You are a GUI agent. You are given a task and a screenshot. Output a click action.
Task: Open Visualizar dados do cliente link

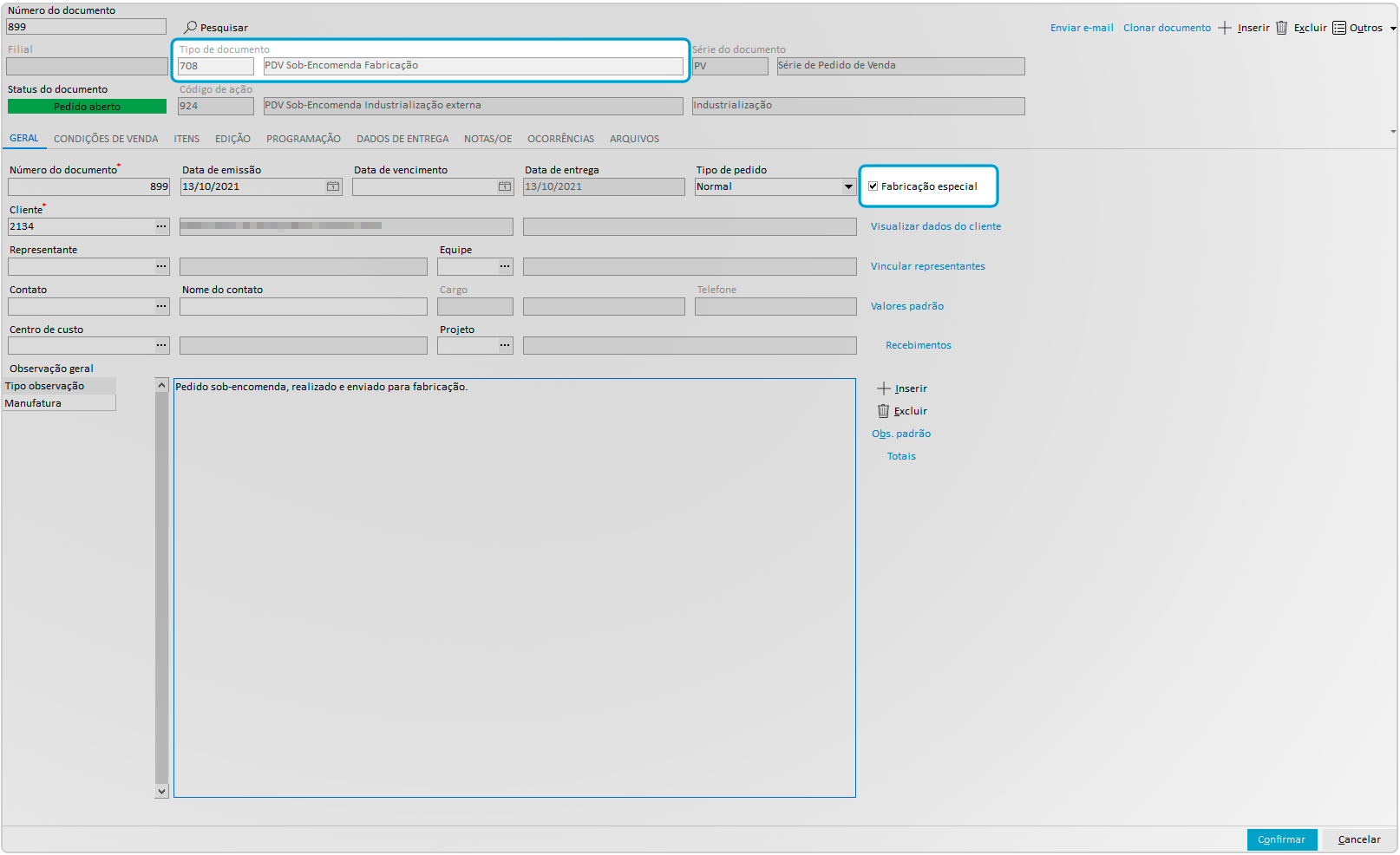pyautogui.click(x=935, y=226)
